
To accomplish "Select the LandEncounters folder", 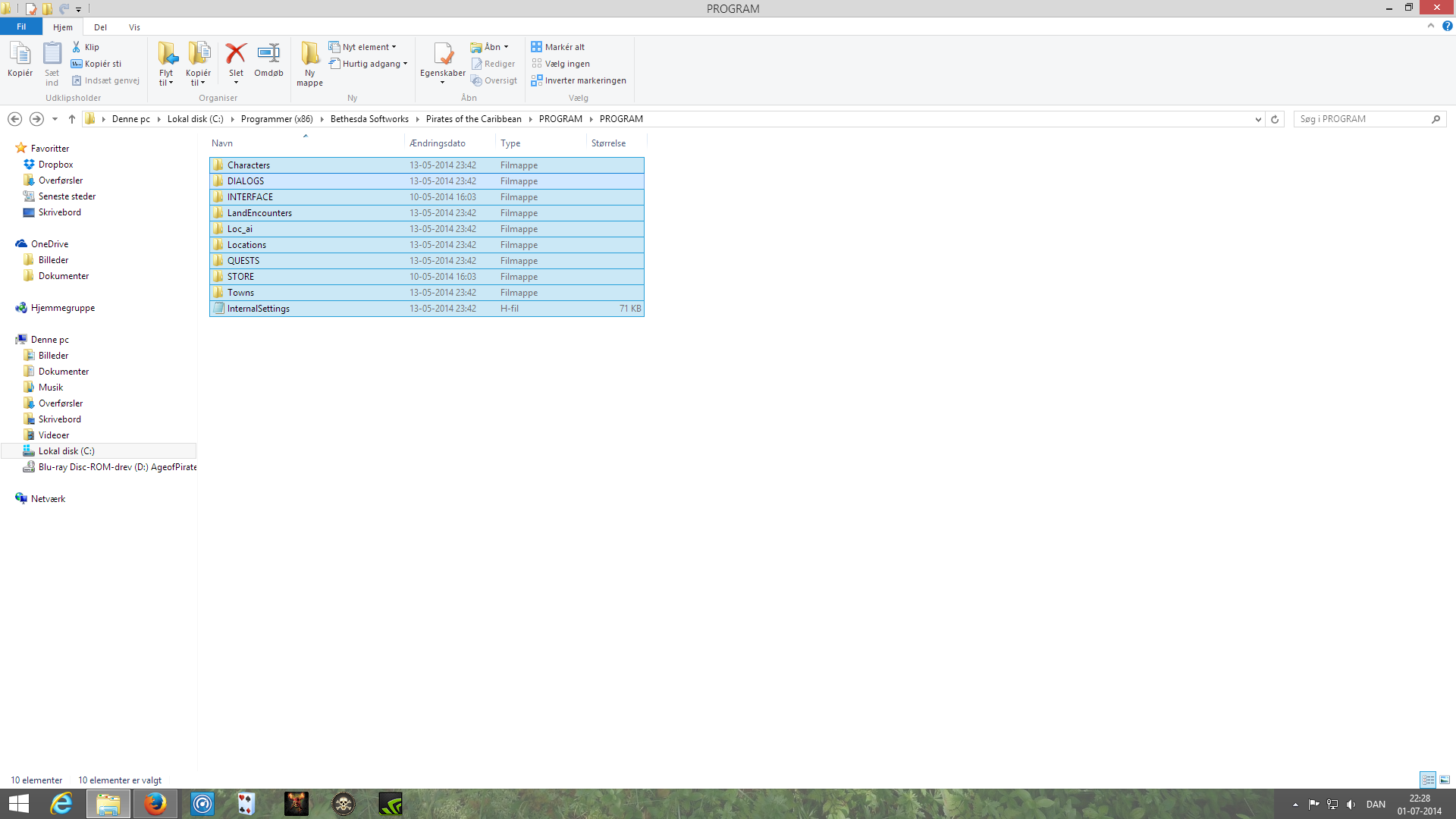I will tap(427, 213).
